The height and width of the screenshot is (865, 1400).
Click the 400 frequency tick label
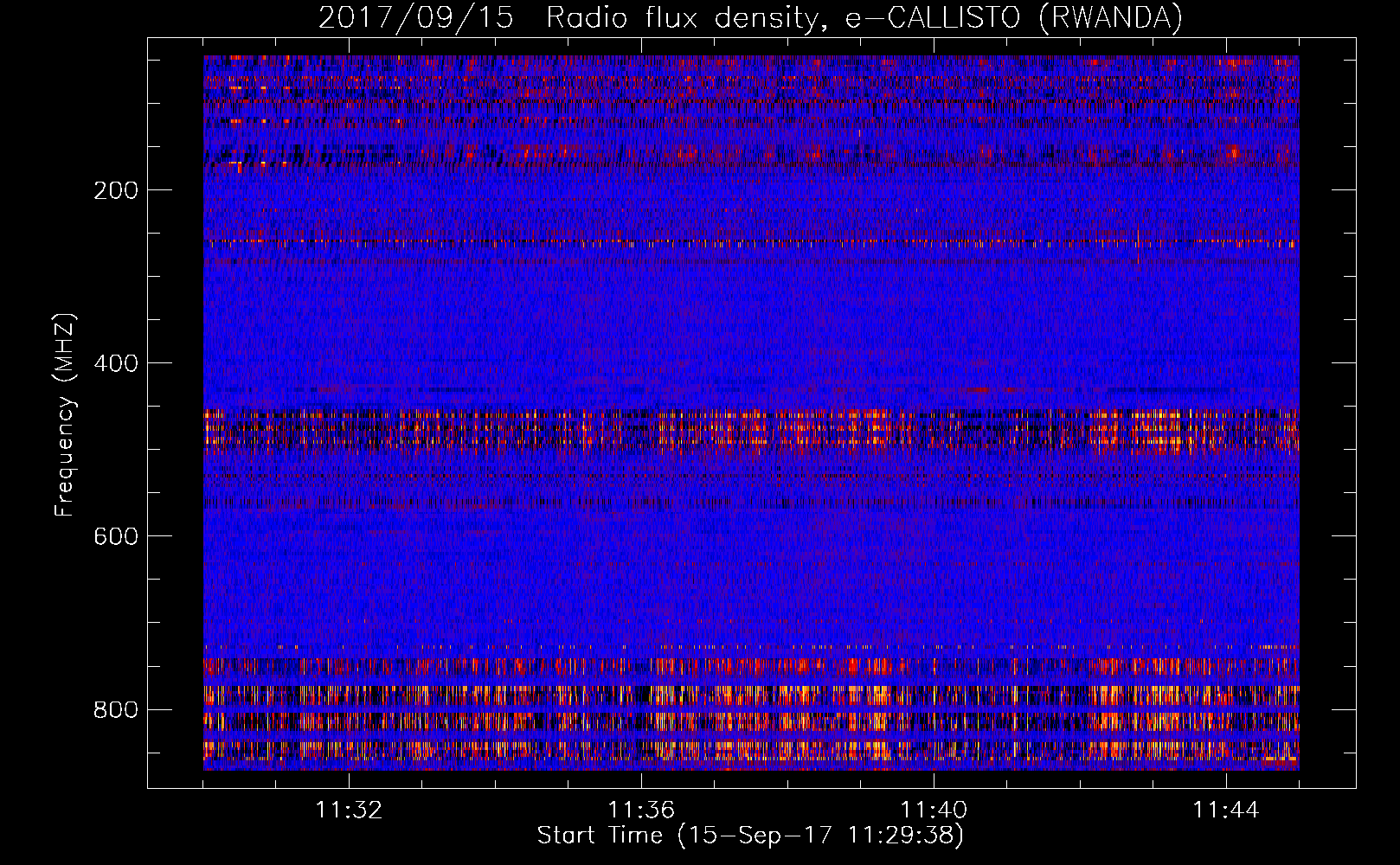(116, 363)
